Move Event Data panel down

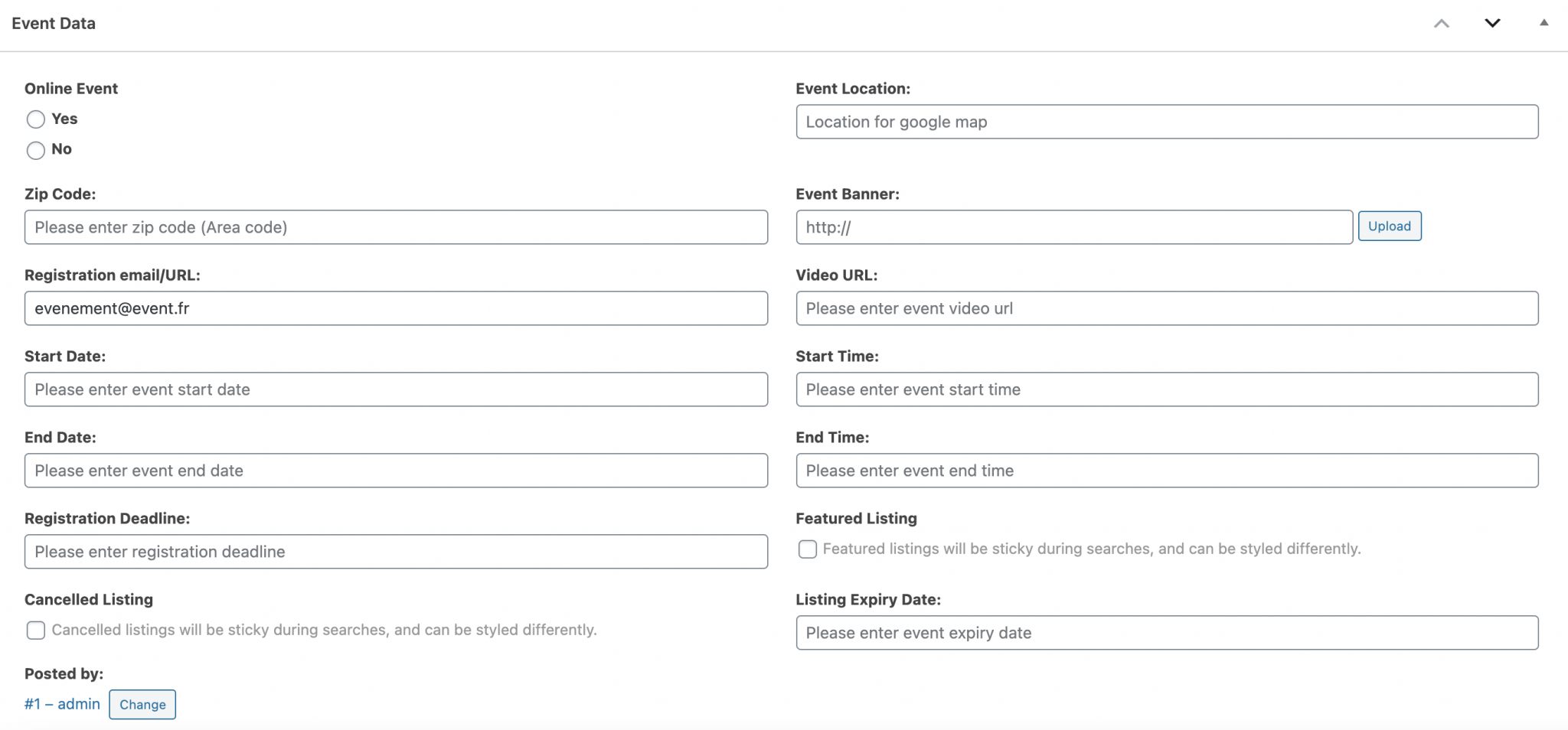coord(1491,24)
